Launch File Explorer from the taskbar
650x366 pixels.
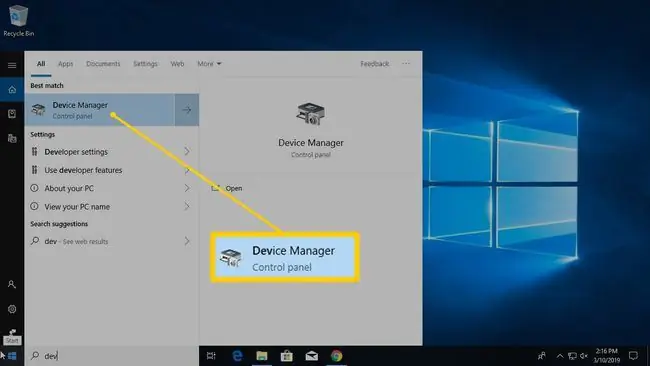[x=262, y=356]
